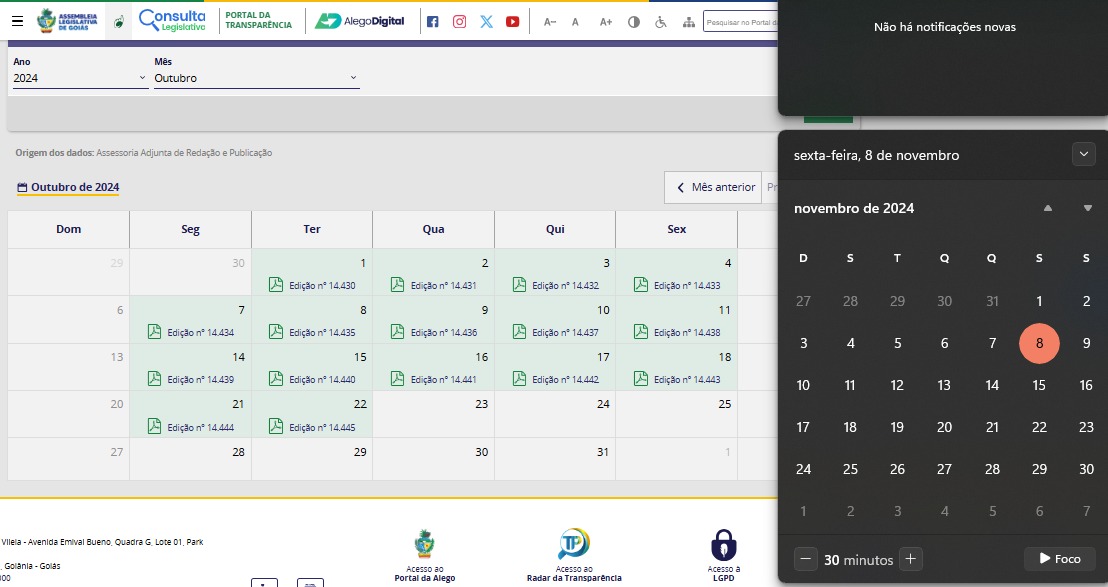Open the Facebook page icon

(x=432, y=21)
